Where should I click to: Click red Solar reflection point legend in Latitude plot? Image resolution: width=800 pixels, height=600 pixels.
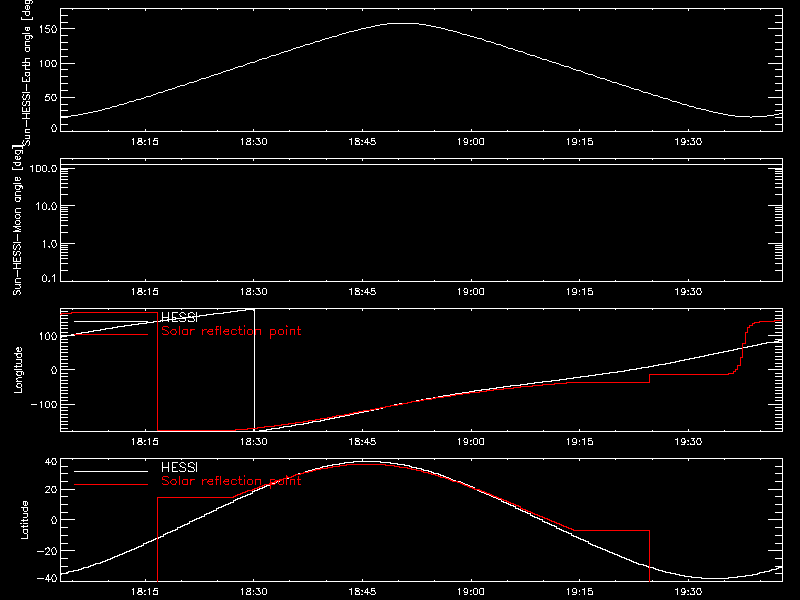[x=231, y=481]
